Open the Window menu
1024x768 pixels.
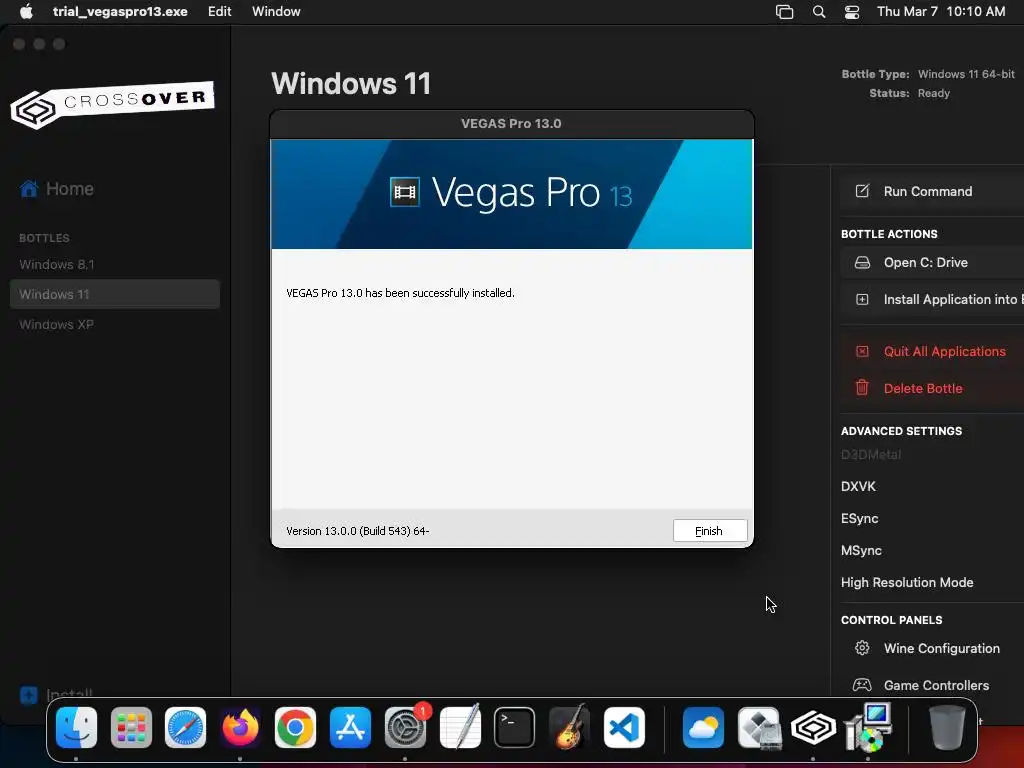tap(276, 12)
